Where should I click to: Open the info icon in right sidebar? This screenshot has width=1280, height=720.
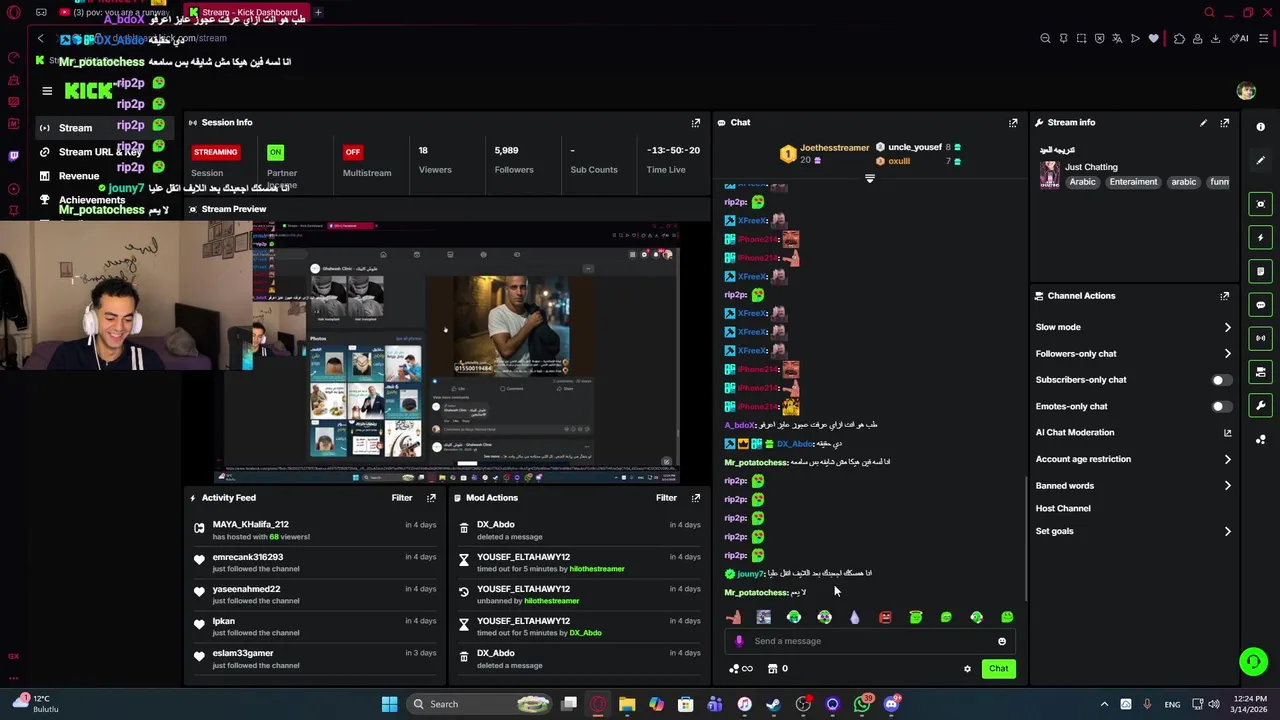1261,127
